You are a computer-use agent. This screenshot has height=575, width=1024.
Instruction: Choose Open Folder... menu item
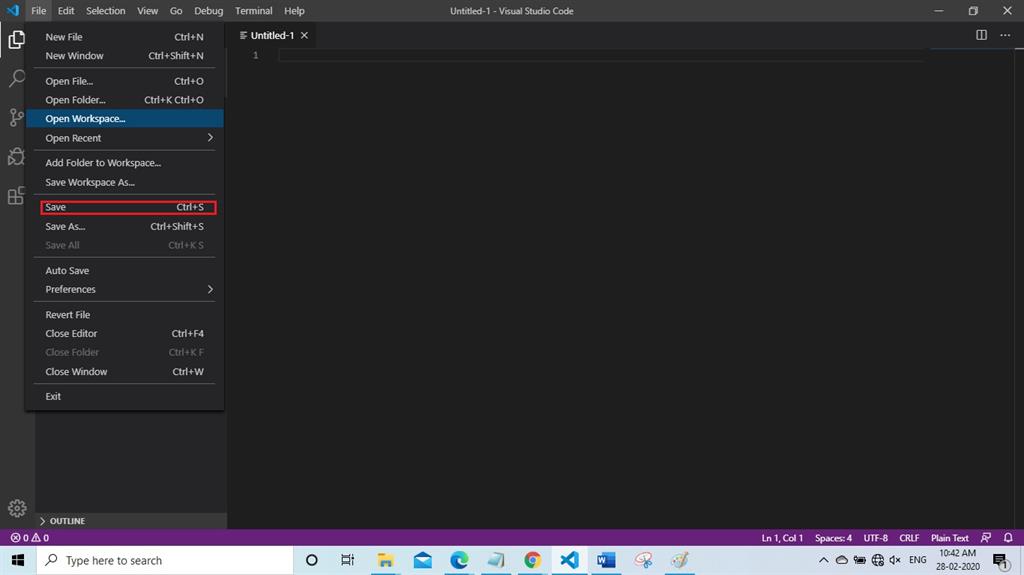[125, 100]
